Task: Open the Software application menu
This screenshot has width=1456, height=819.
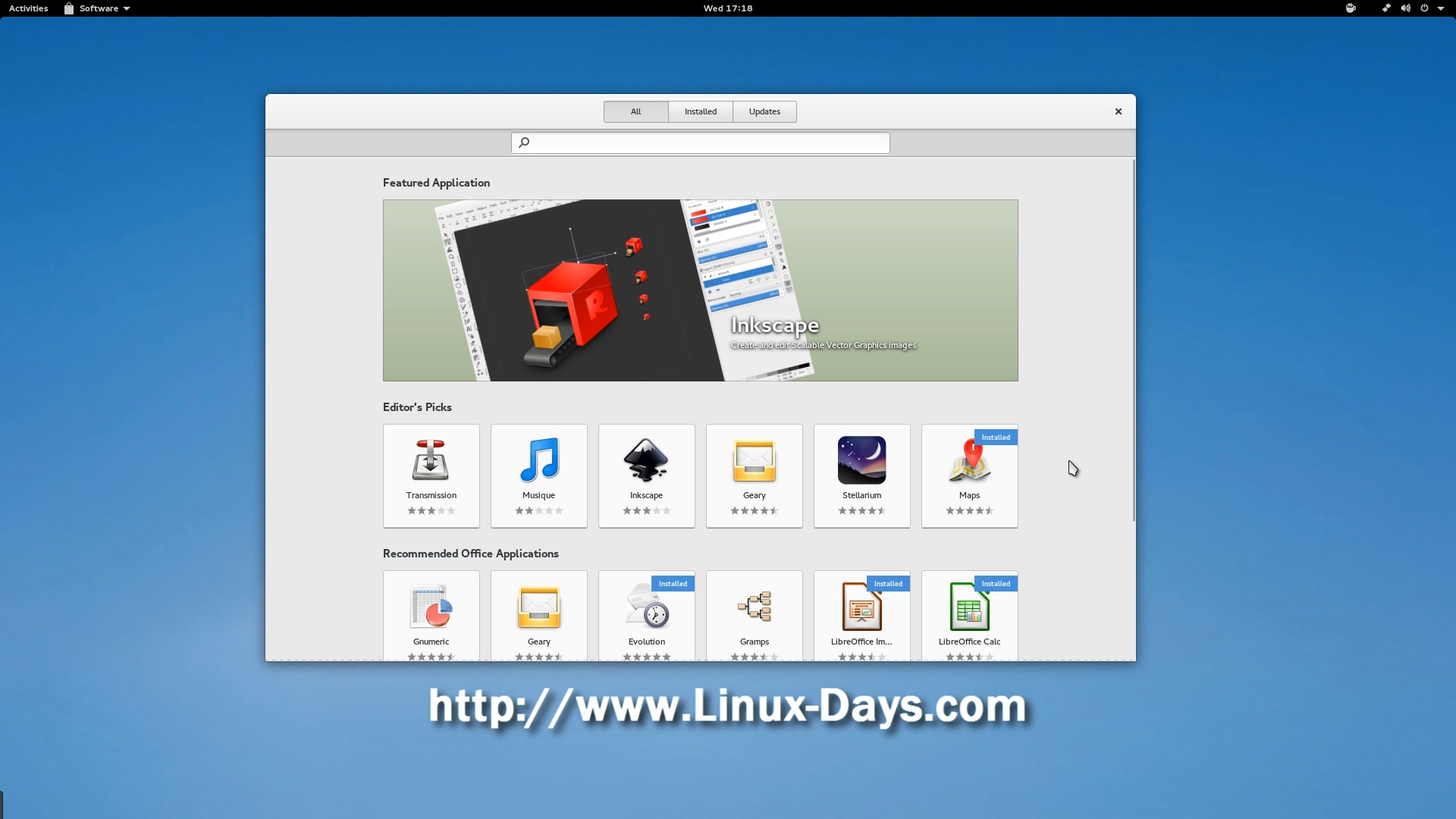Action: point(97,8)
